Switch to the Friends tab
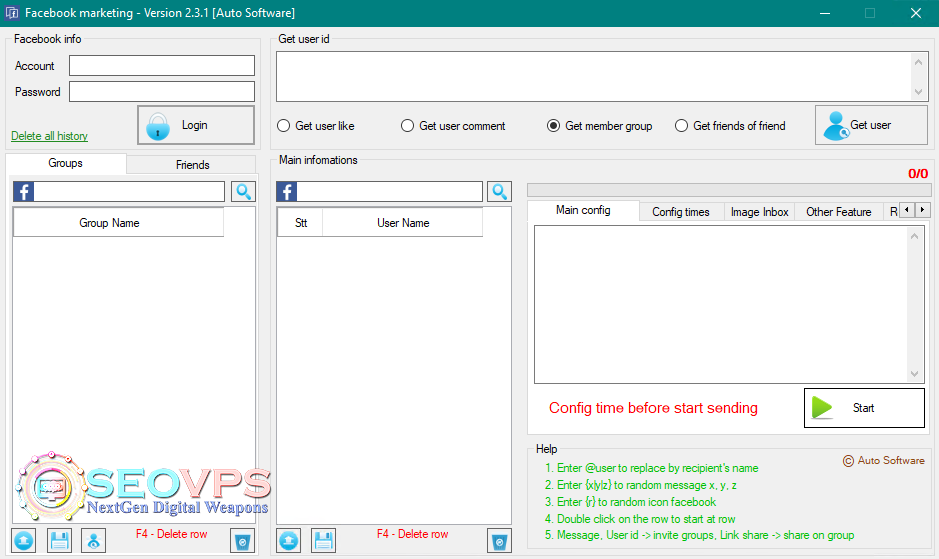 click(192, 165)
